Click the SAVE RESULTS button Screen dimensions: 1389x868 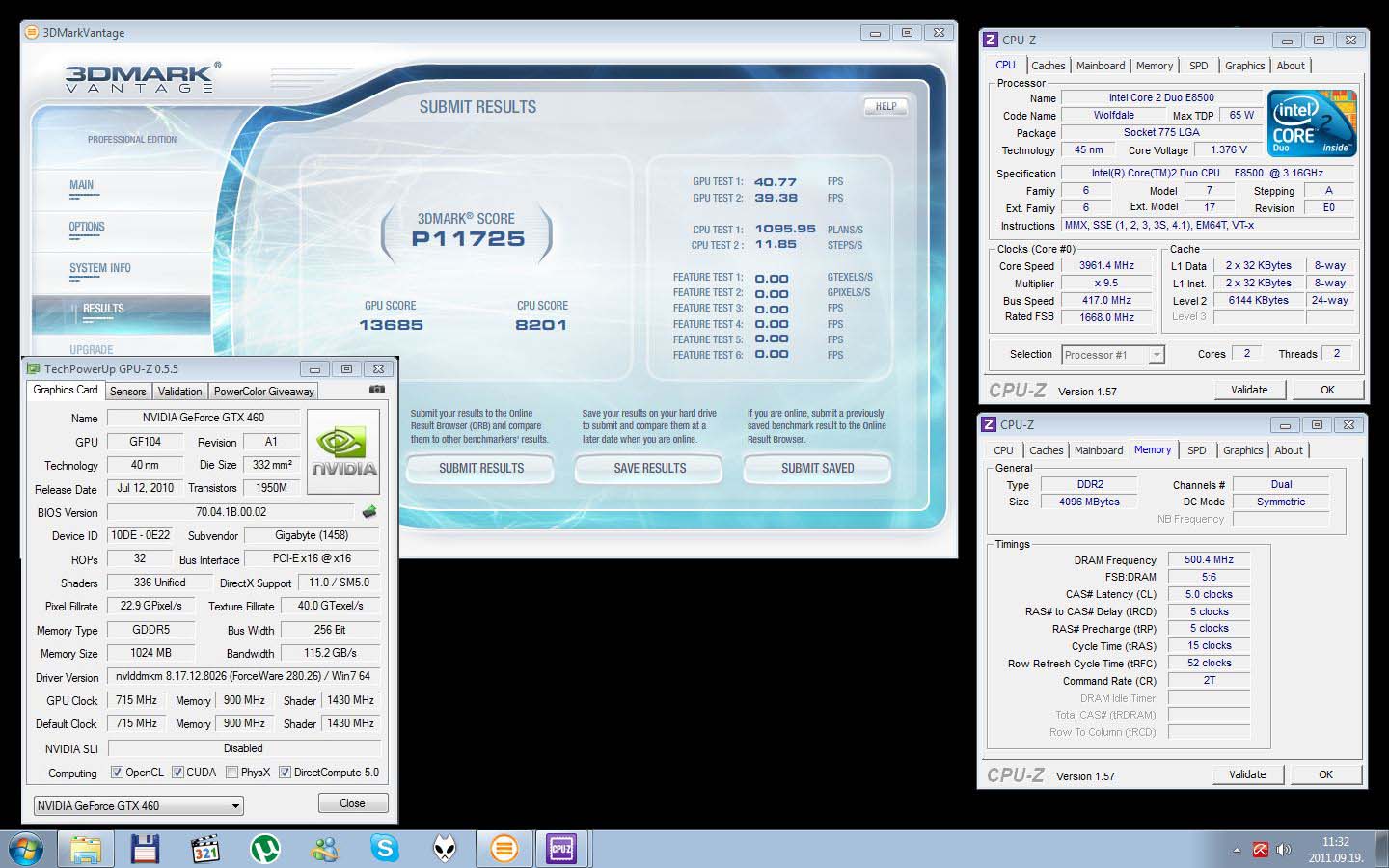(x=649, y=468)
